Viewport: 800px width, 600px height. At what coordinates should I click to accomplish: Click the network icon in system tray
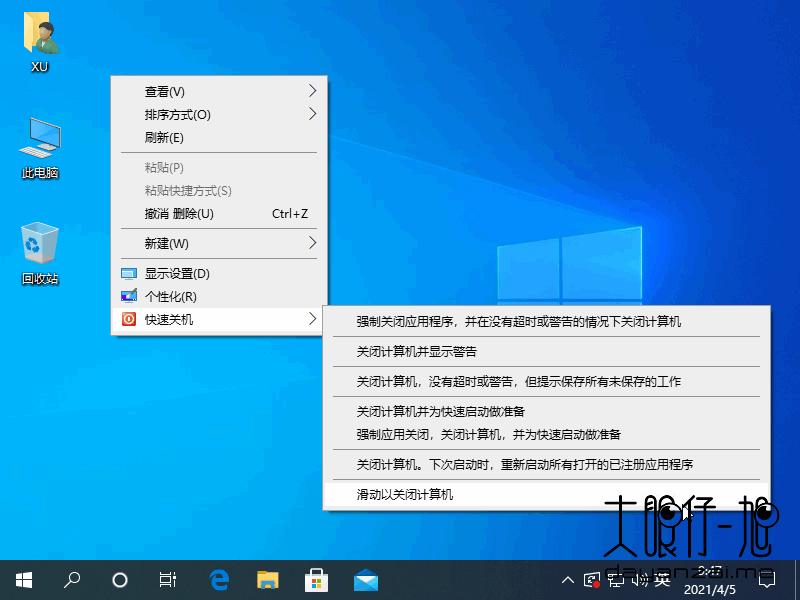pyautogui.click(x=616, y=581)
